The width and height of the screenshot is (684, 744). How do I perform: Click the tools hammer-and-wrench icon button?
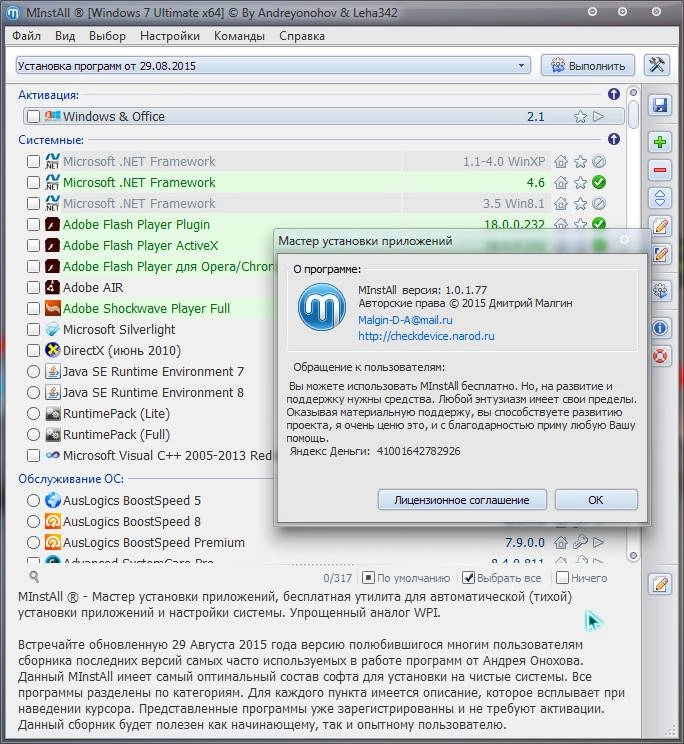tap(657, 65)
